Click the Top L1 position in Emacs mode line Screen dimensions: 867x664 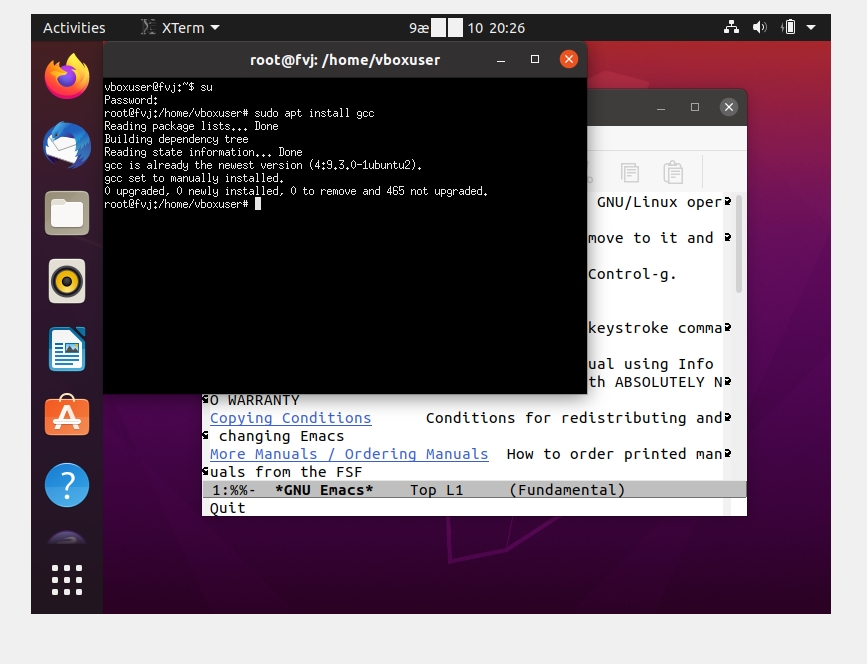pos(436,490)
